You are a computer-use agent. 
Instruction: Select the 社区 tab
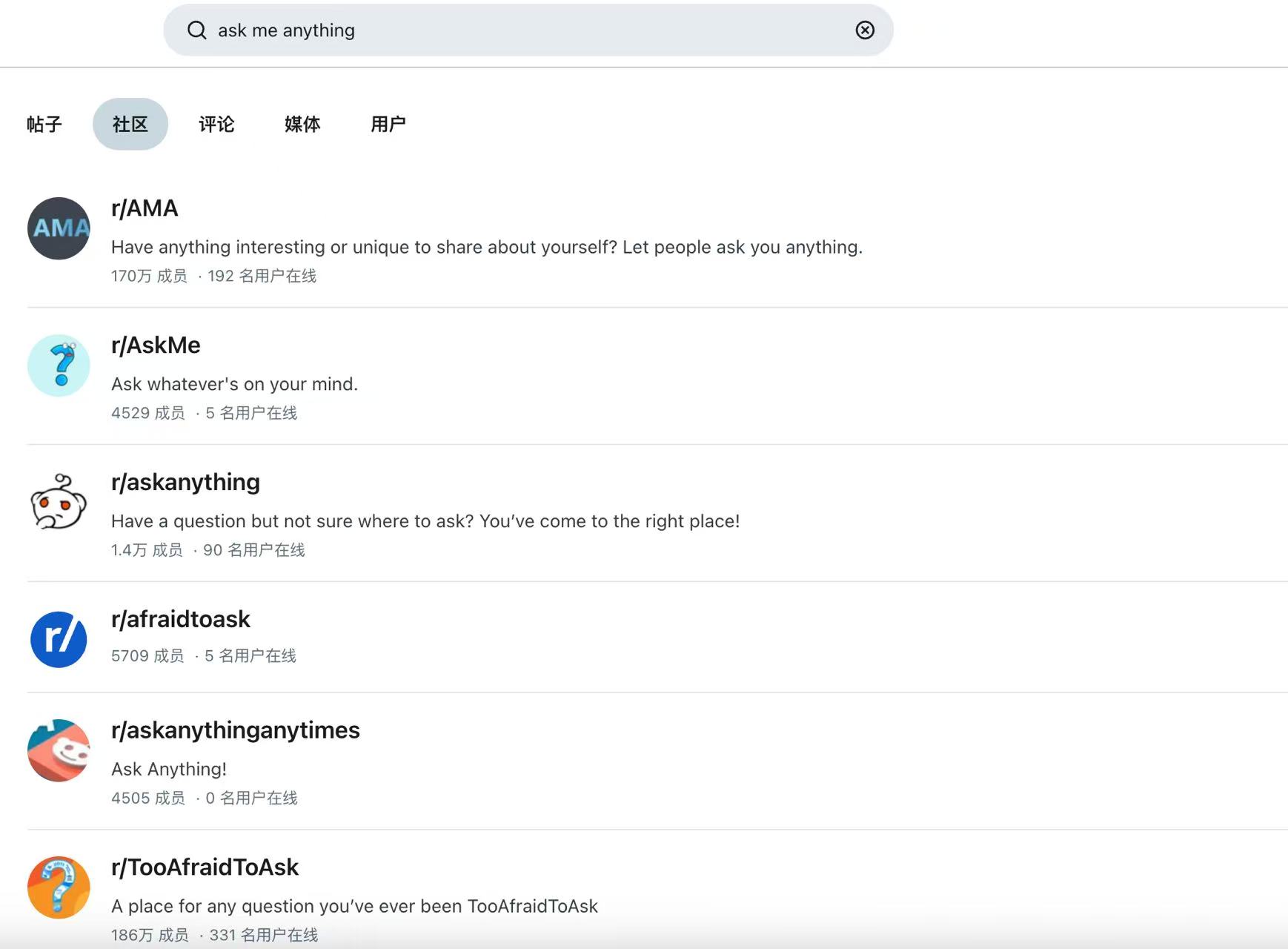point(130,124)
